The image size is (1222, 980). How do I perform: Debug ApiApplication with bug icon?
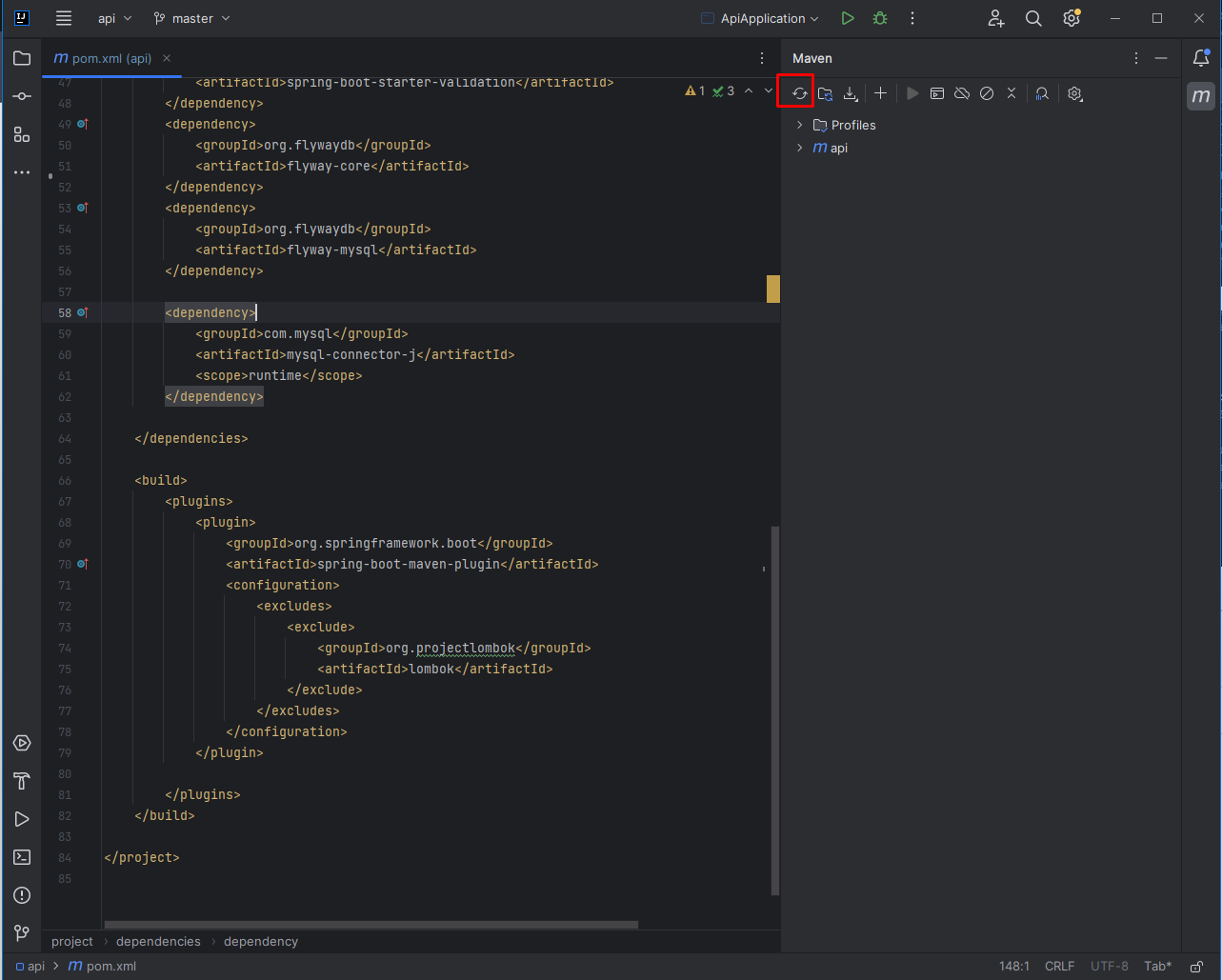coord(880,18)
